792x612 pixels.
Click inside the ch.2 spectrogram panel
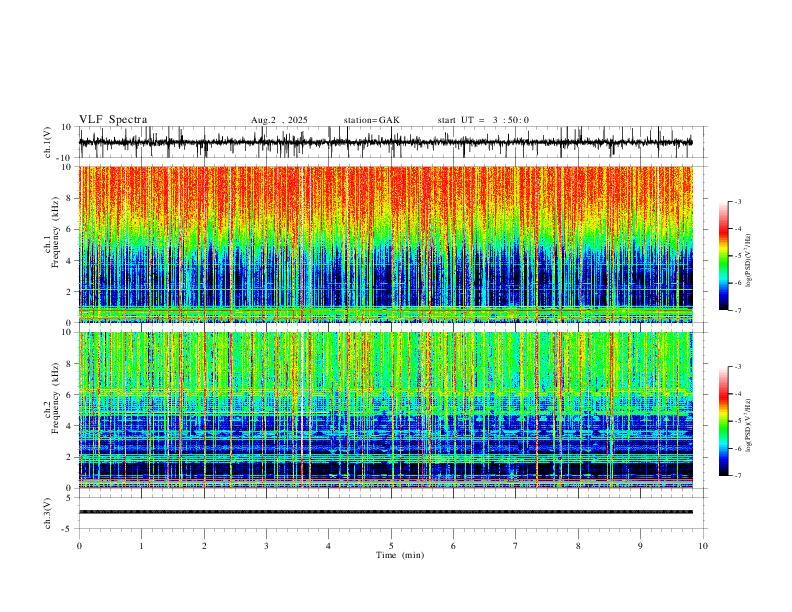tap(385, 410)
